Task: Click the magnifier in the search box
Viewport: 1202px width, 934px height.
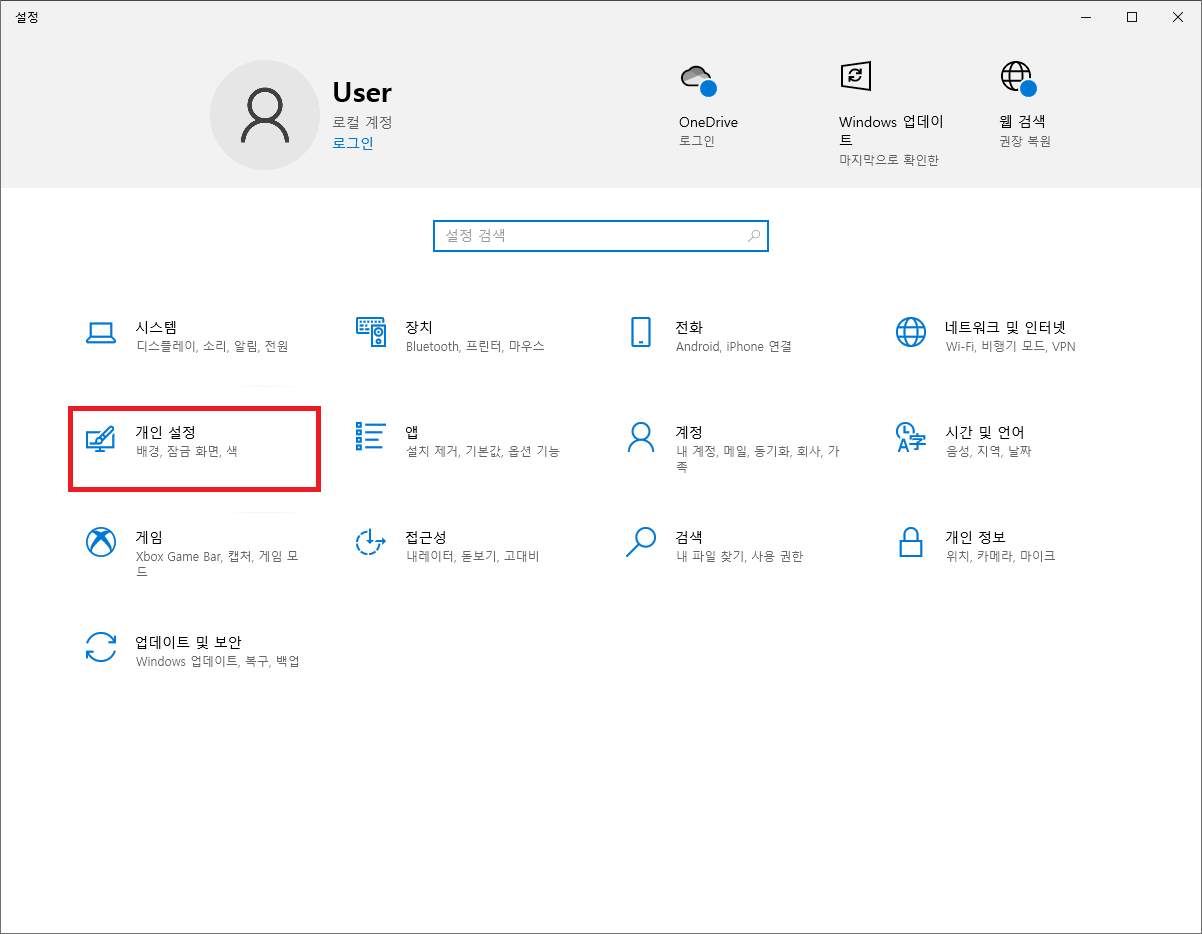Action: pyautogui.click(x=754, y=236)
